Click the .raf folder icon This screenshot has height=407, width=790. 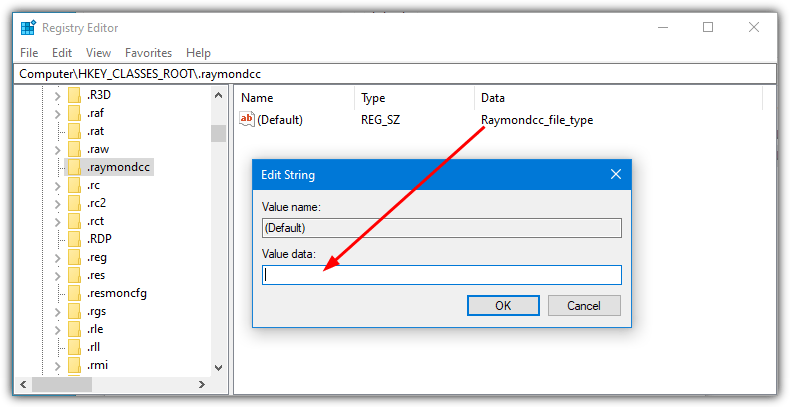(x=74, y=113)
